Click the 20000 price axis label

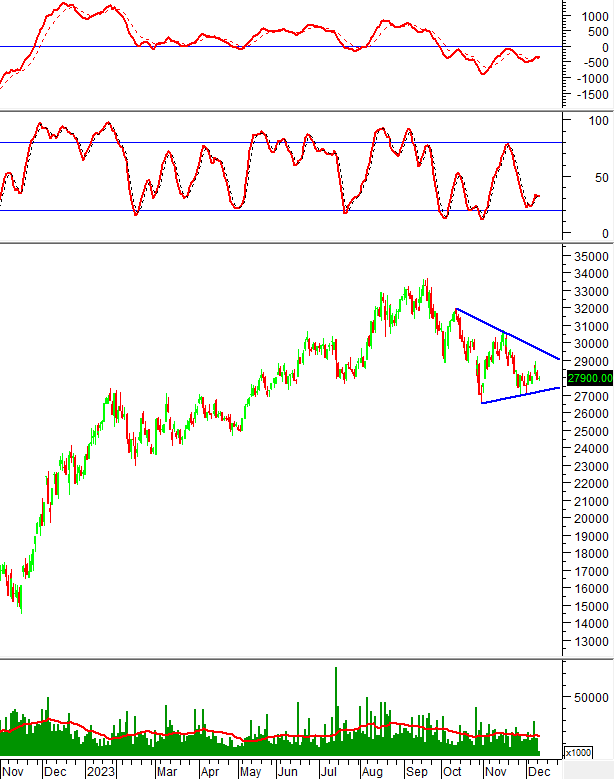click(x=591, y=519)
